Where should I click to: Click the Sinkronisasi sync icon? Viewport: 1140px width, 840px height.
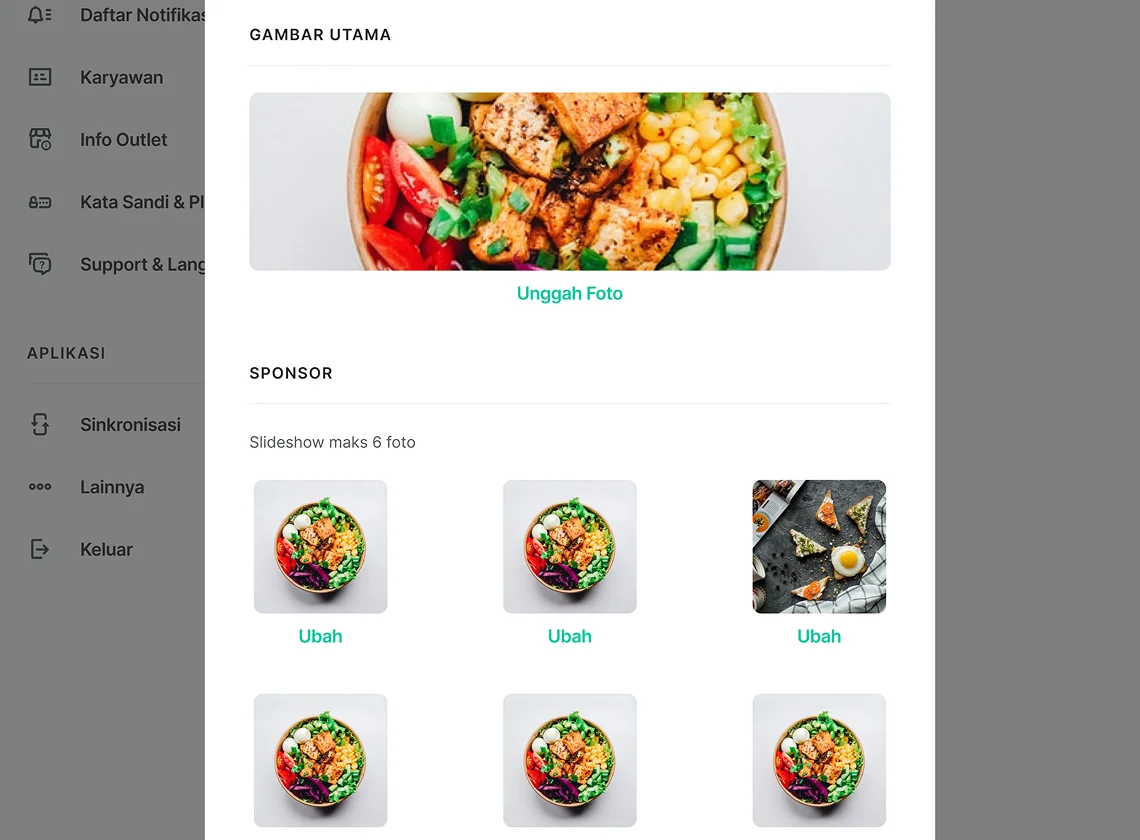(x=39, y=424)
